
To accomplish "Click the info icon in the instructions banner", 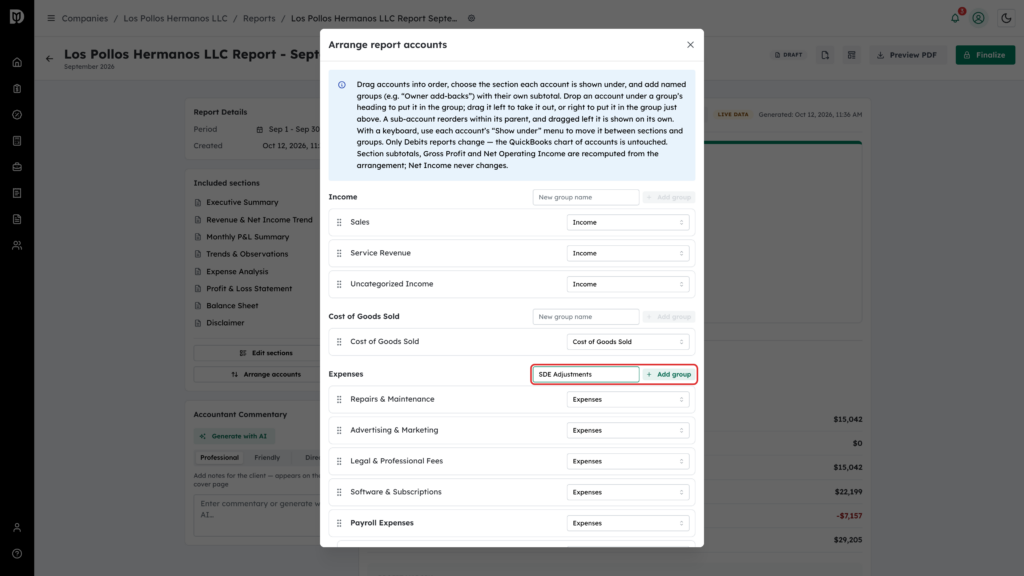I will pyautogui.click(x=342, y=85).
